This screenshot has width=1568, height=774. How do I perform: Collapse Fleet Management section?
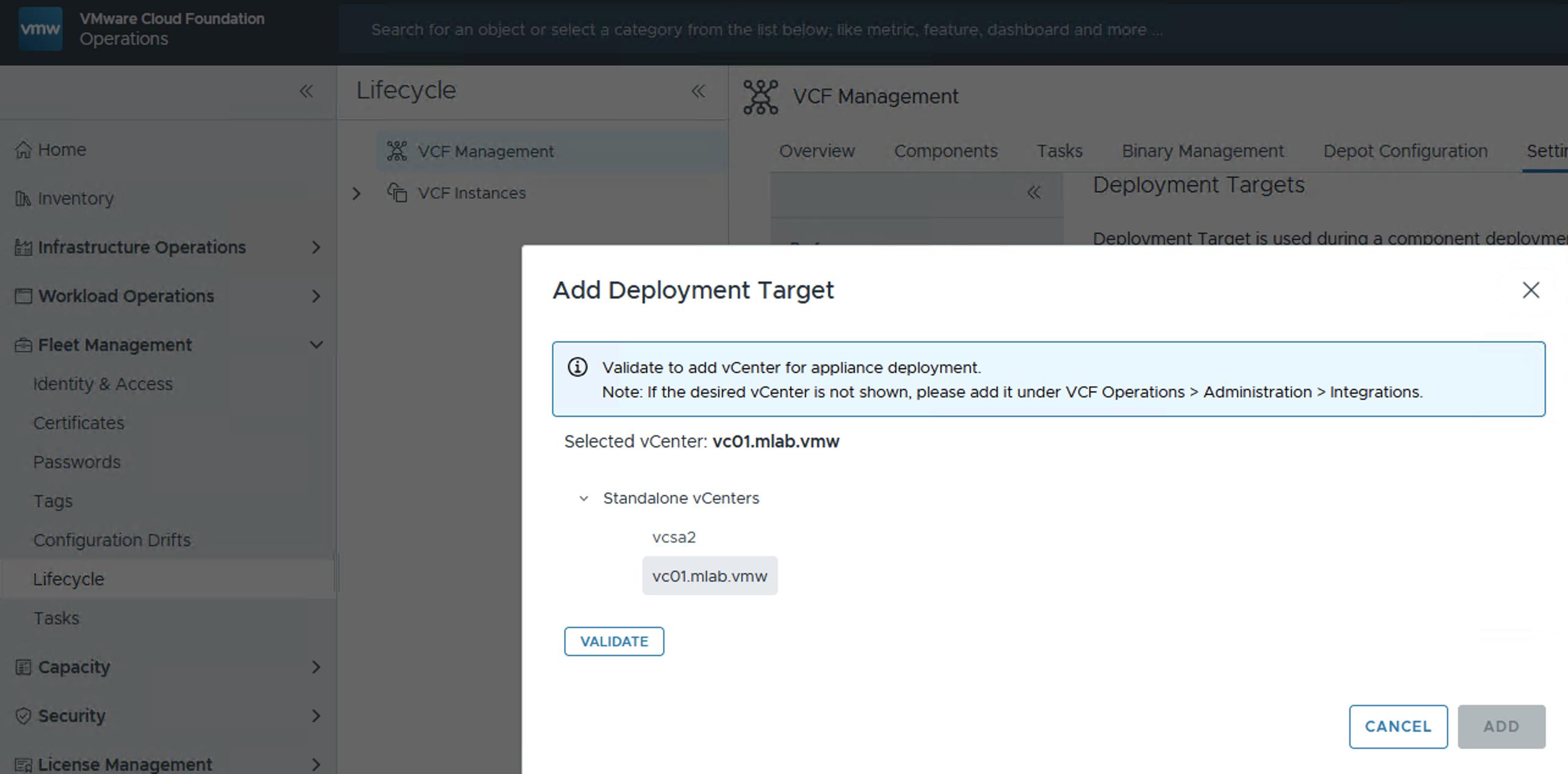[x=316, y=345]
